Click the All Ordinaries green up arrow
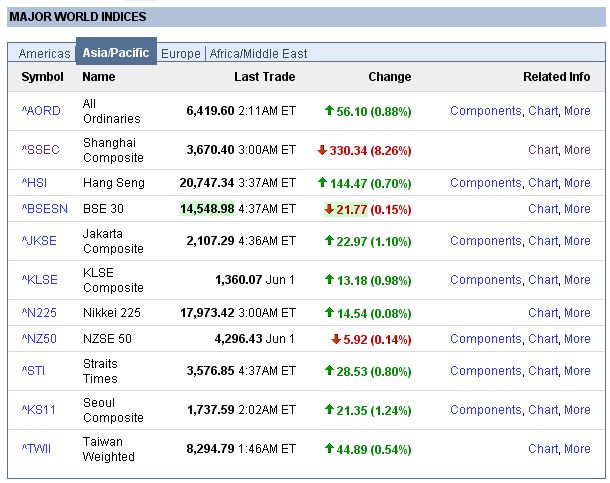The image size is (610, 483). pos(329,110)
